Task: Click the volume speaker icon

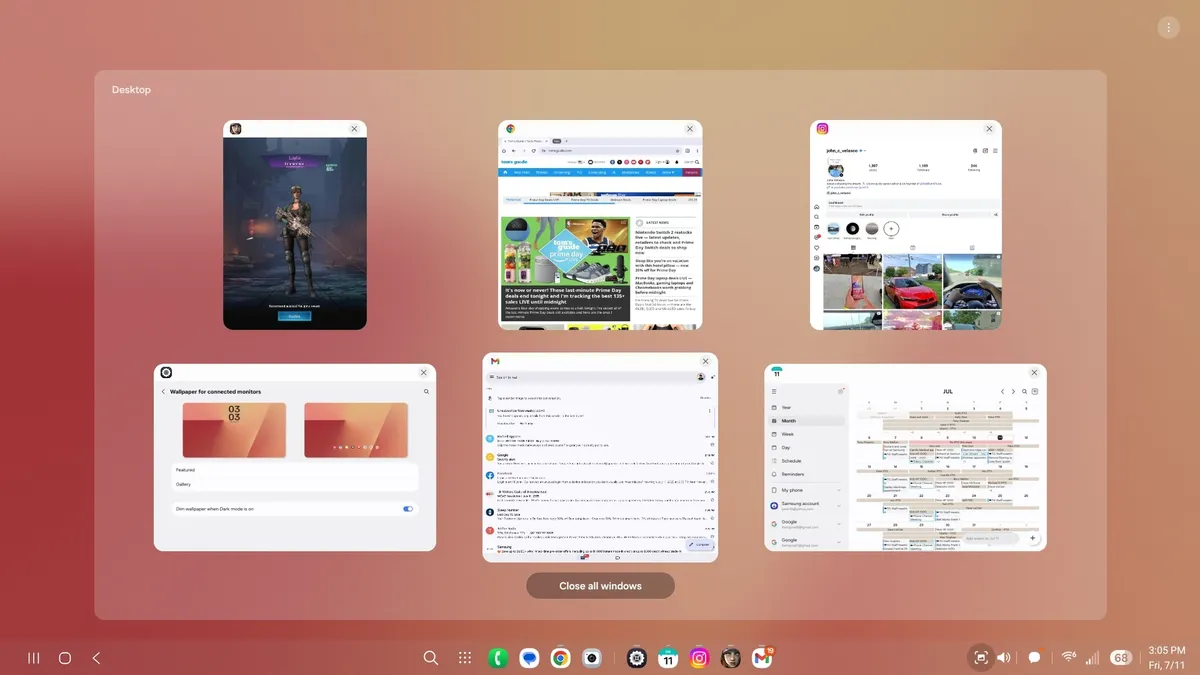Action: pyautogui.click(x=1004, y=658)
